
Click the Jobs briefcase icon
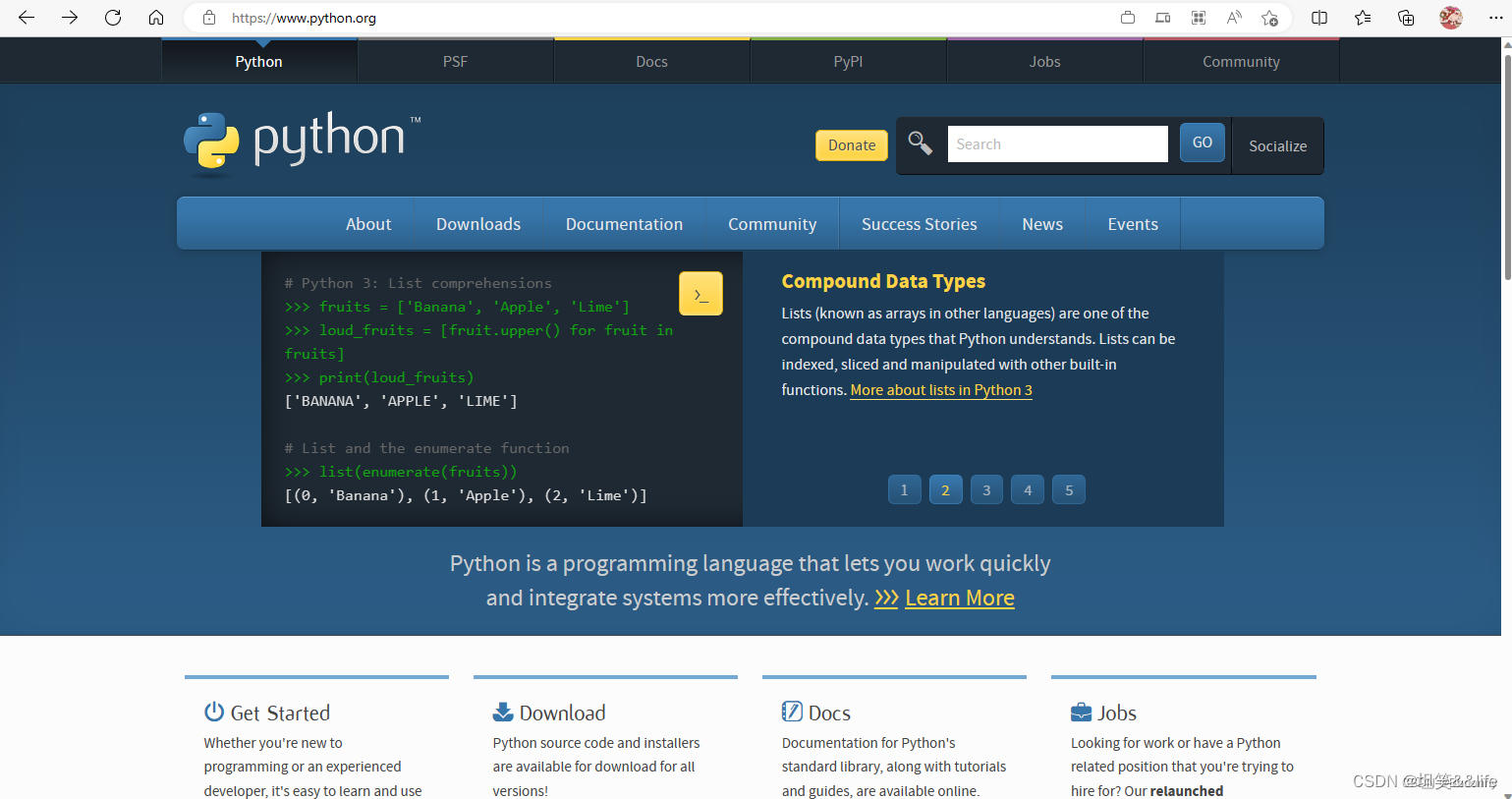tap(1081, 712)
